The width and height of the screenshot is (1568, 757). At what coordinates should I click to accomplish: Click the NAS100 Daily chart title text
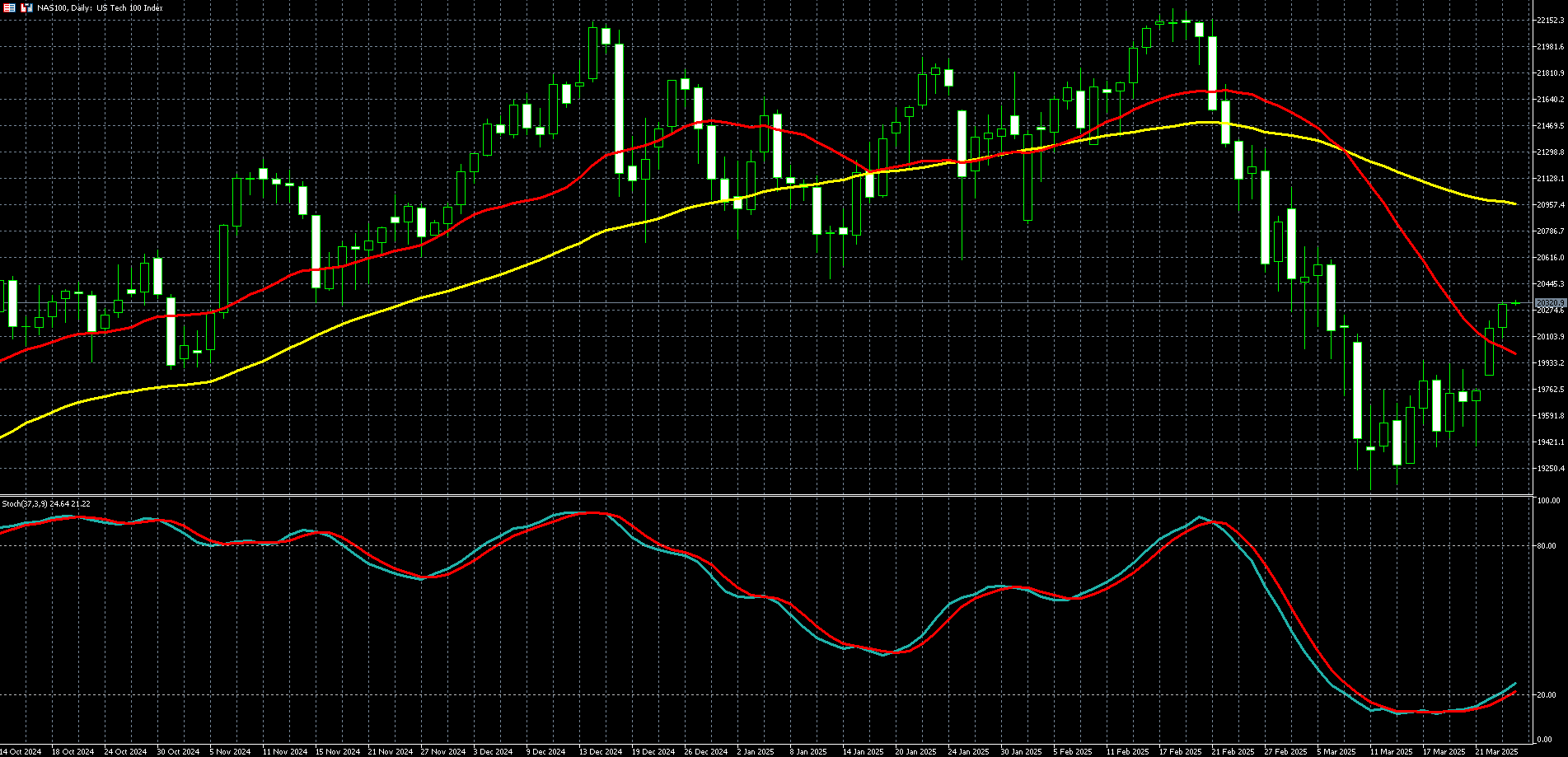[100, 8]
